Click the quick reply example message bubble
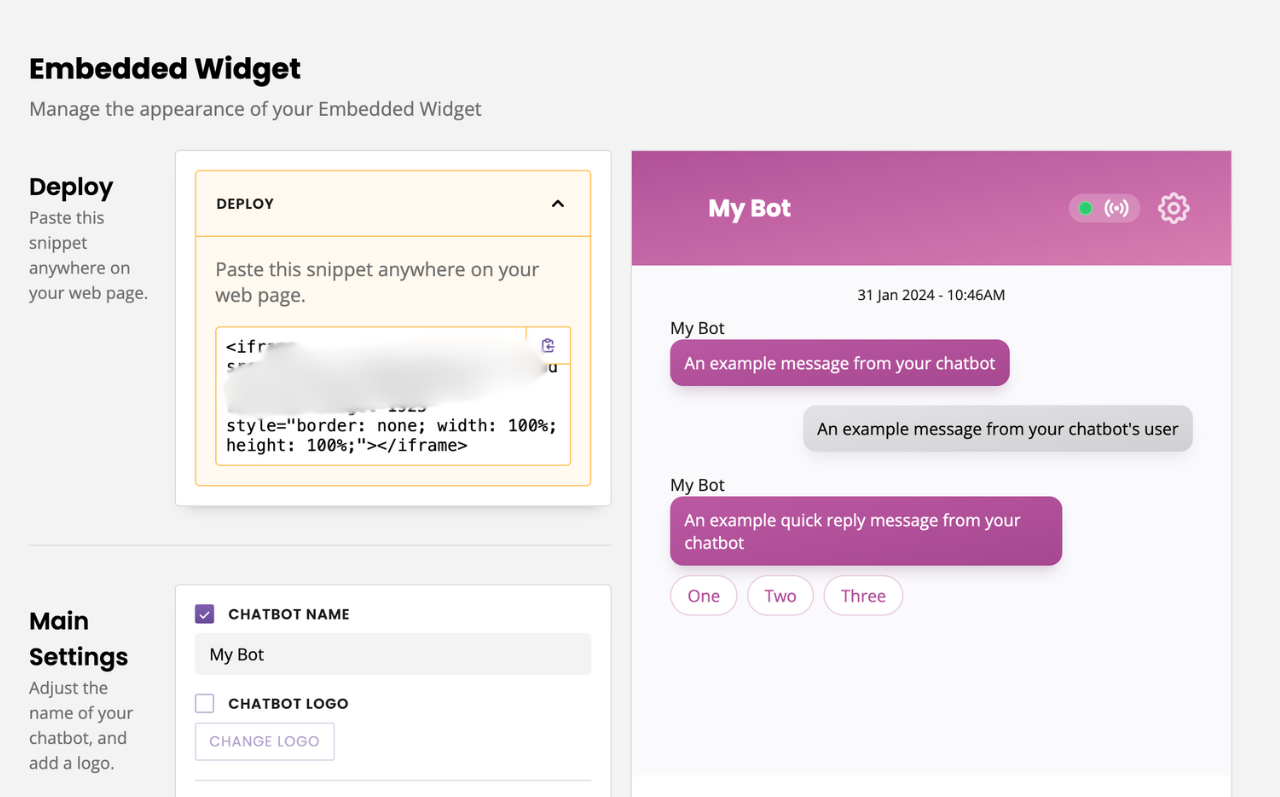Viewport: 1280px width, 797px height. 866,531
